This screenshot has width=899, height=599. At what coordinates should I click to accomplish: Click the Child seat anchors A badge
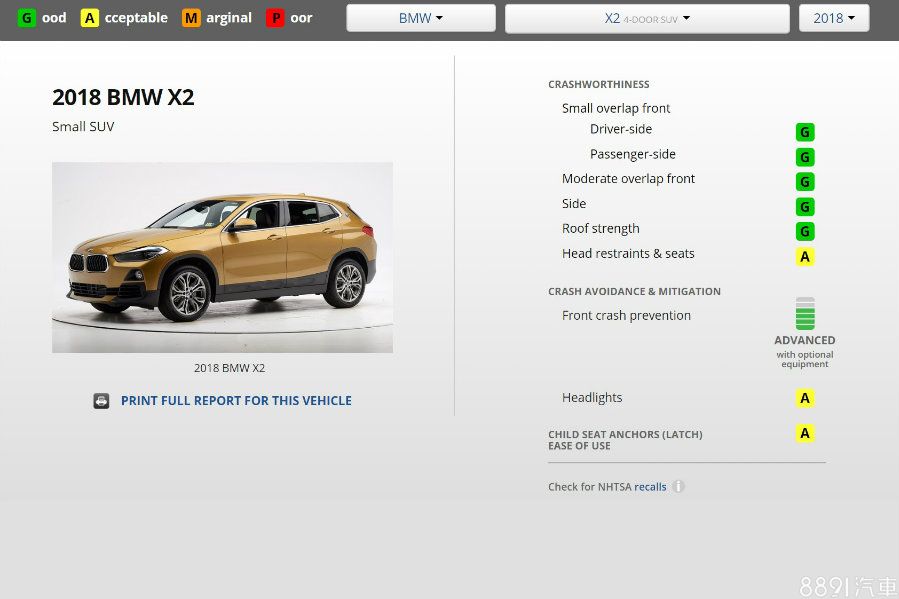pyautogui.click(x=805, y=433)
